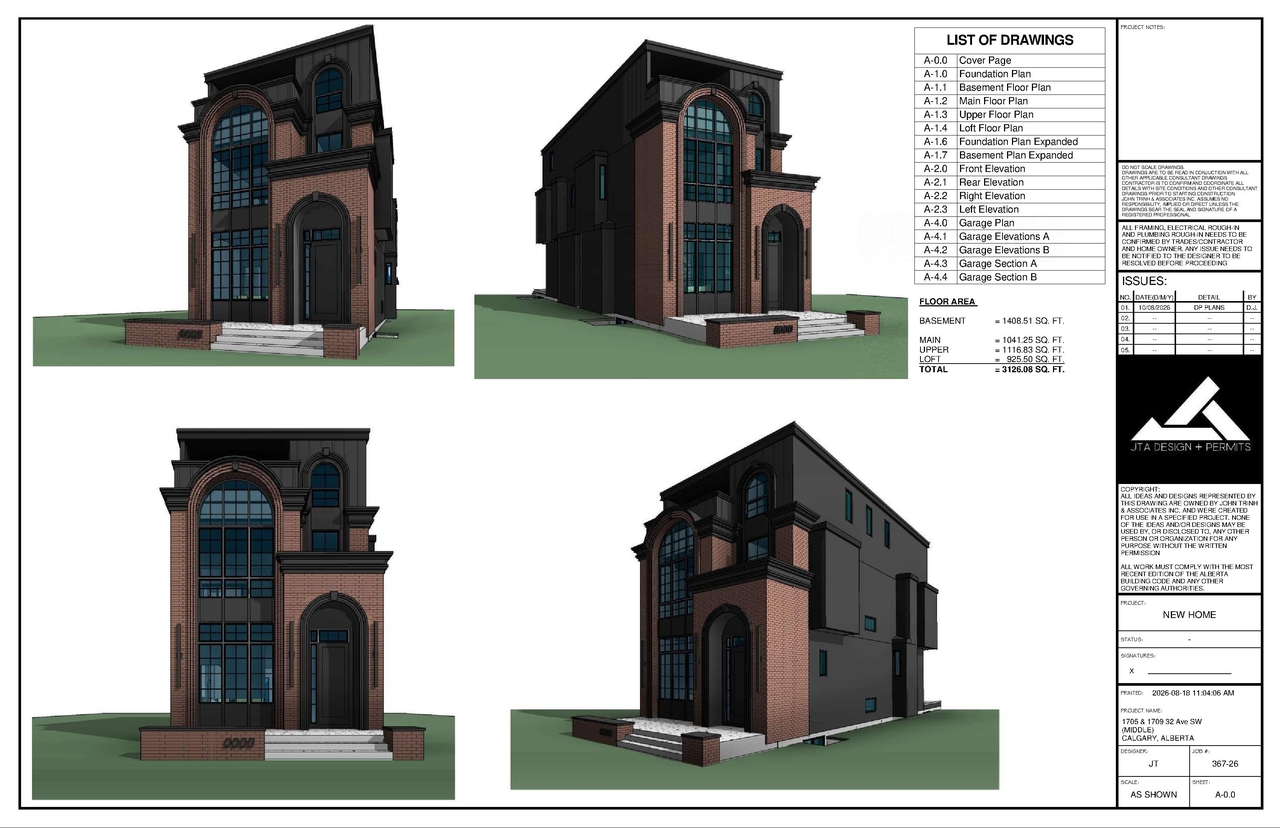Viewport: 1280px width, 828px height.
Task: Select the "Cover Page" drawing row
Action: click(1010, 61)
